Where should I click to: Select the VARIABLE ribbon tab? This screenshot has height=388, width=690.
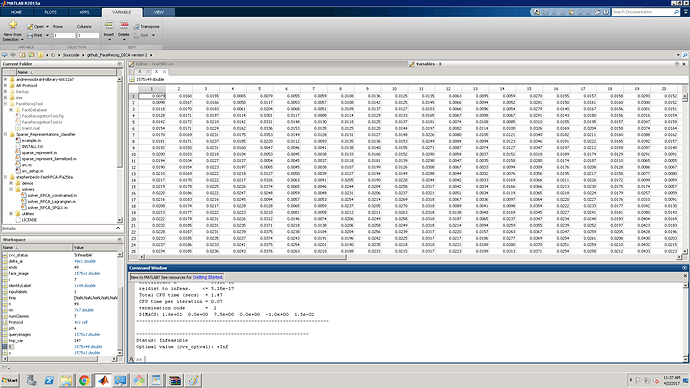122,12
